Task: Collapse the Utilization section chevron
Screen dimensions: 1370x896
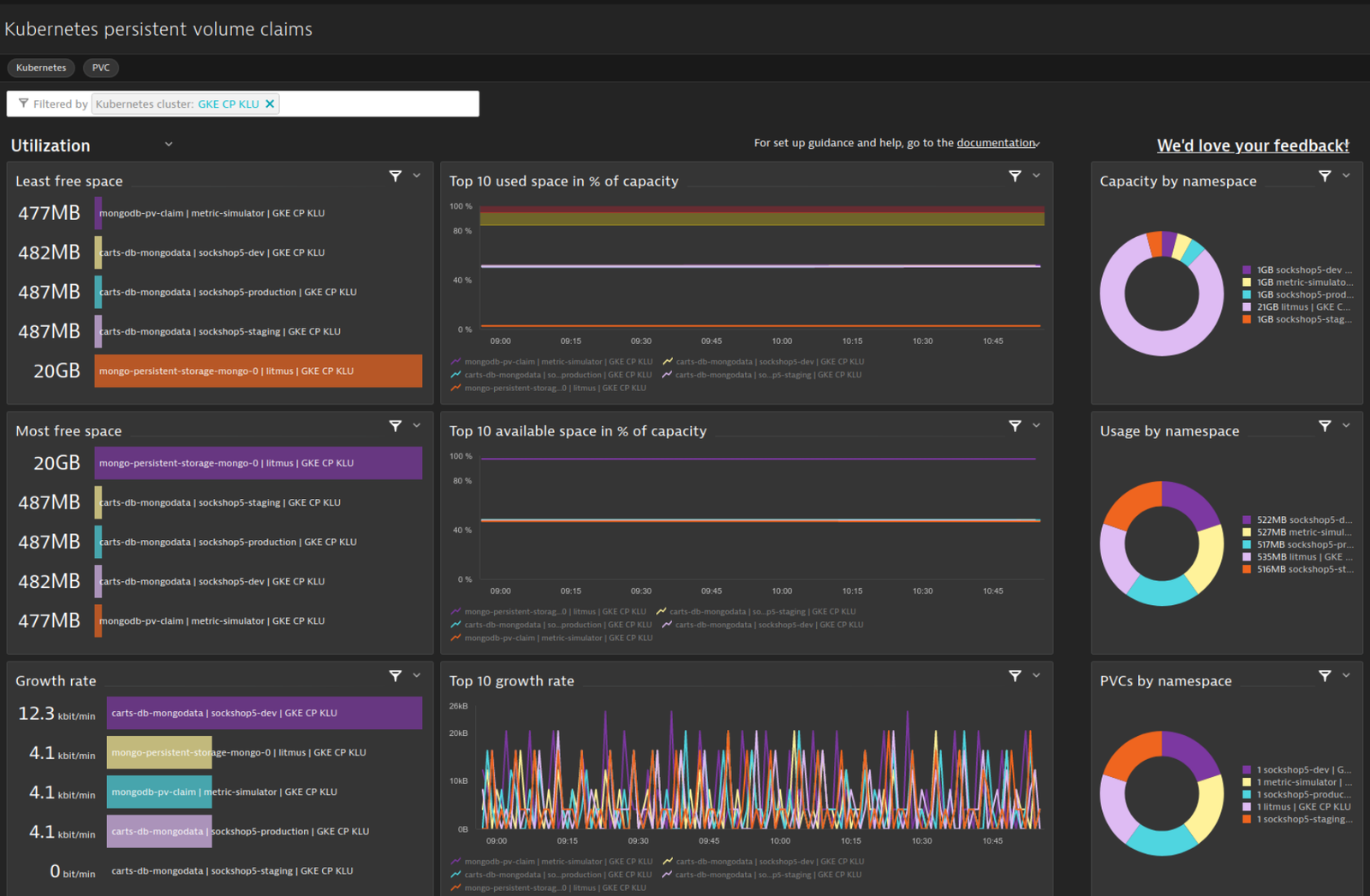Action: (x=169, y=145)
